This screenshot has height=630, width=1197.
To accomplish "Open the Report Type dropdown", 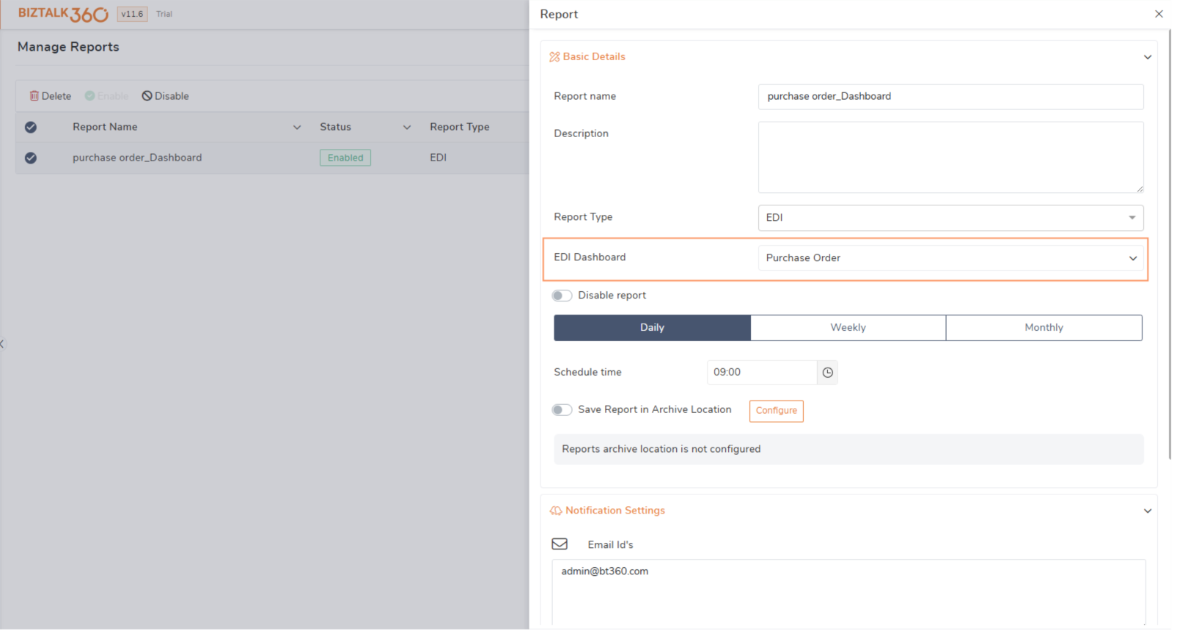I will point(950,217).
